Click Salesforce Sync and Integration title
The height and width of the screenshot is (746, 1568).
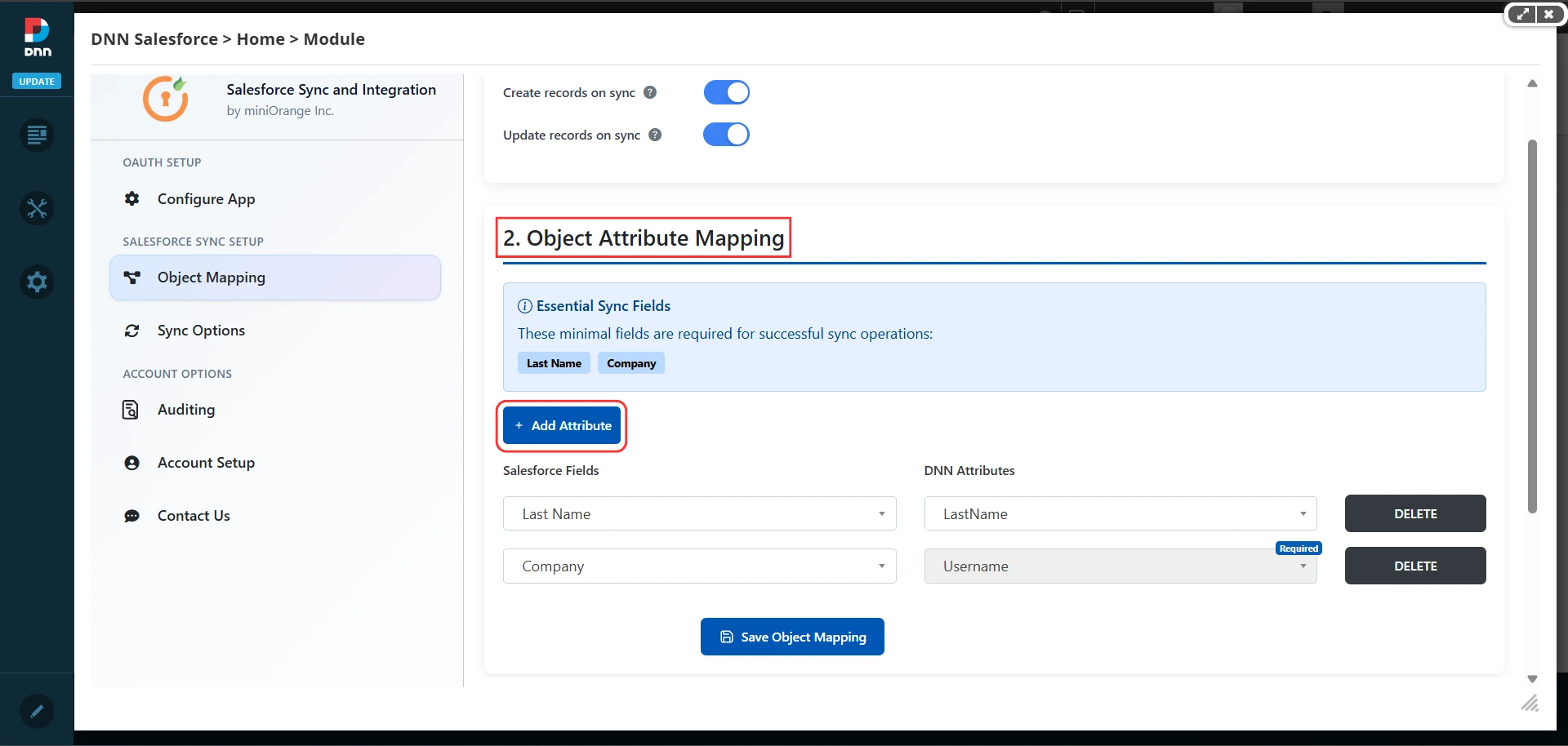[332, 90]
